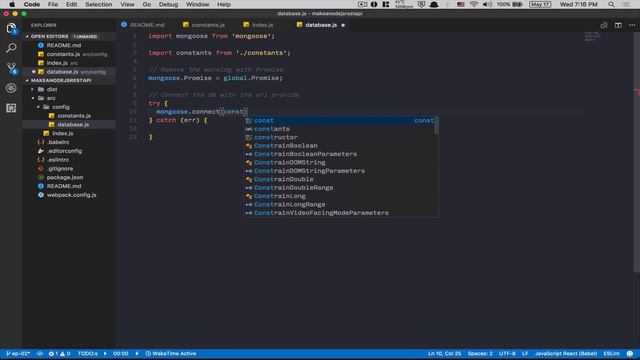Open .babelrc file in explorer
The width and height of the screenshot is (640, 360).
58,142
